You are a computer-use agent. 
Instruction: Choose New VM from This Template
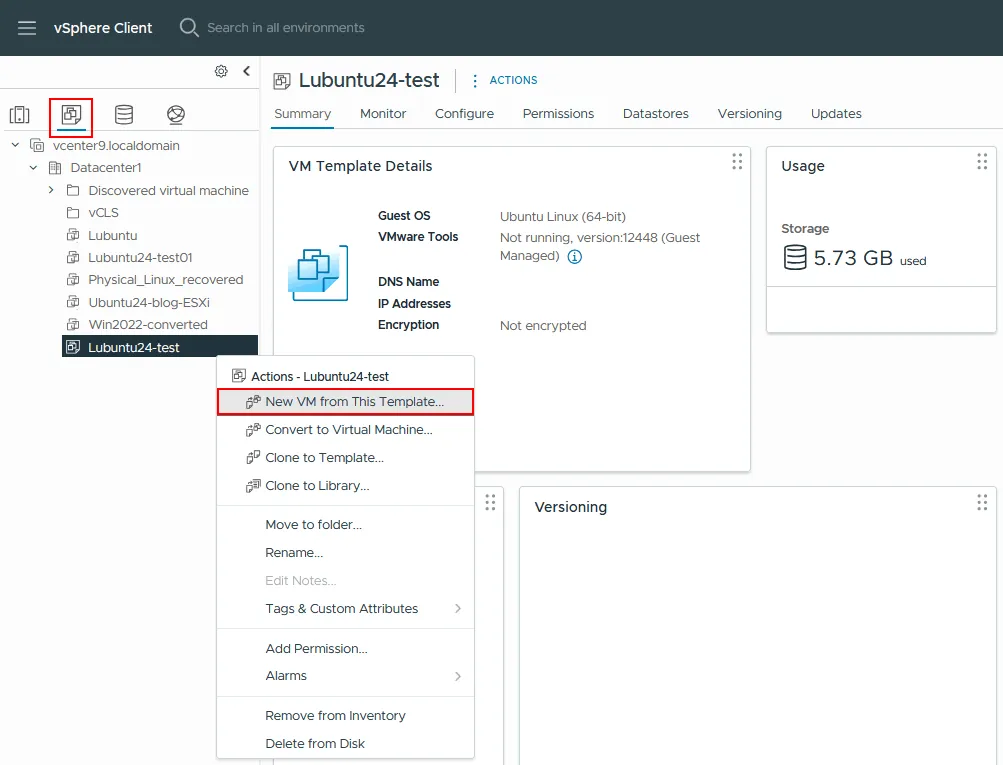(345, 402)
